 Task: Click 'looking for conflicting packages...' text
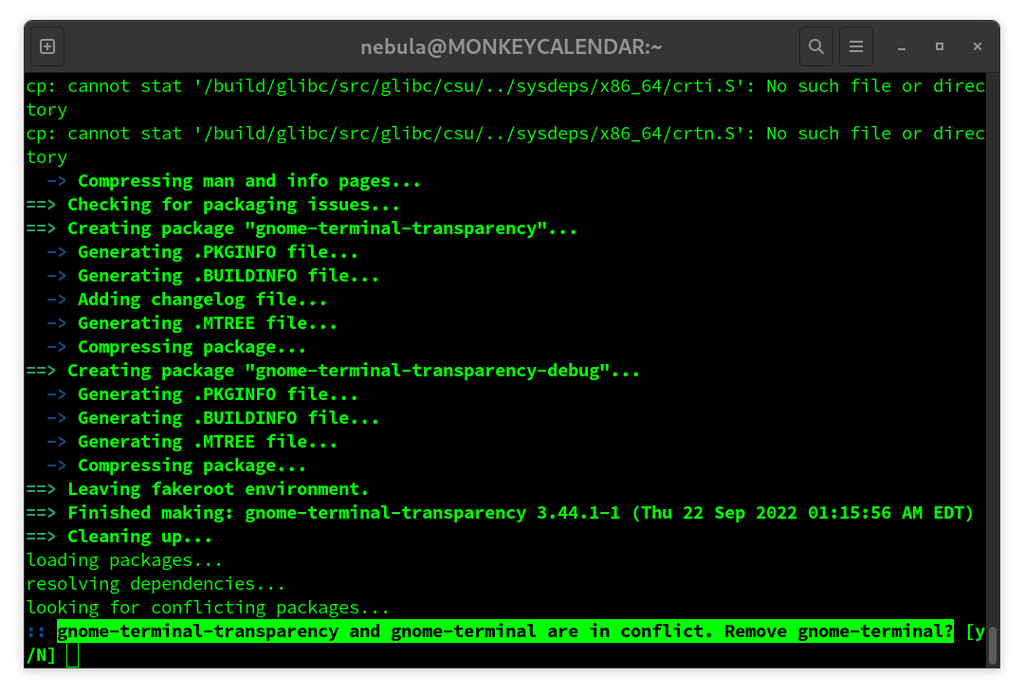click(x=208, y=607)
